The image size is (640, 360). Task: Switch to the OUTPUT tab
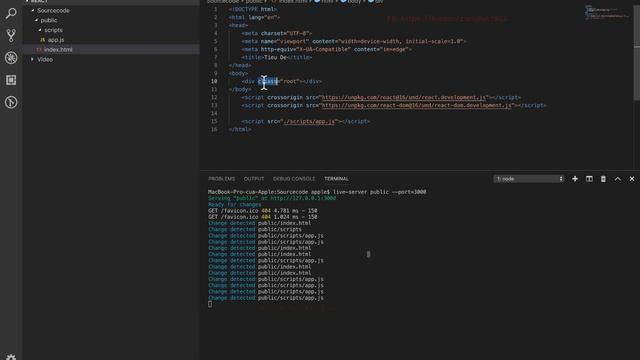pyautogui.click(x=254, y=179)
